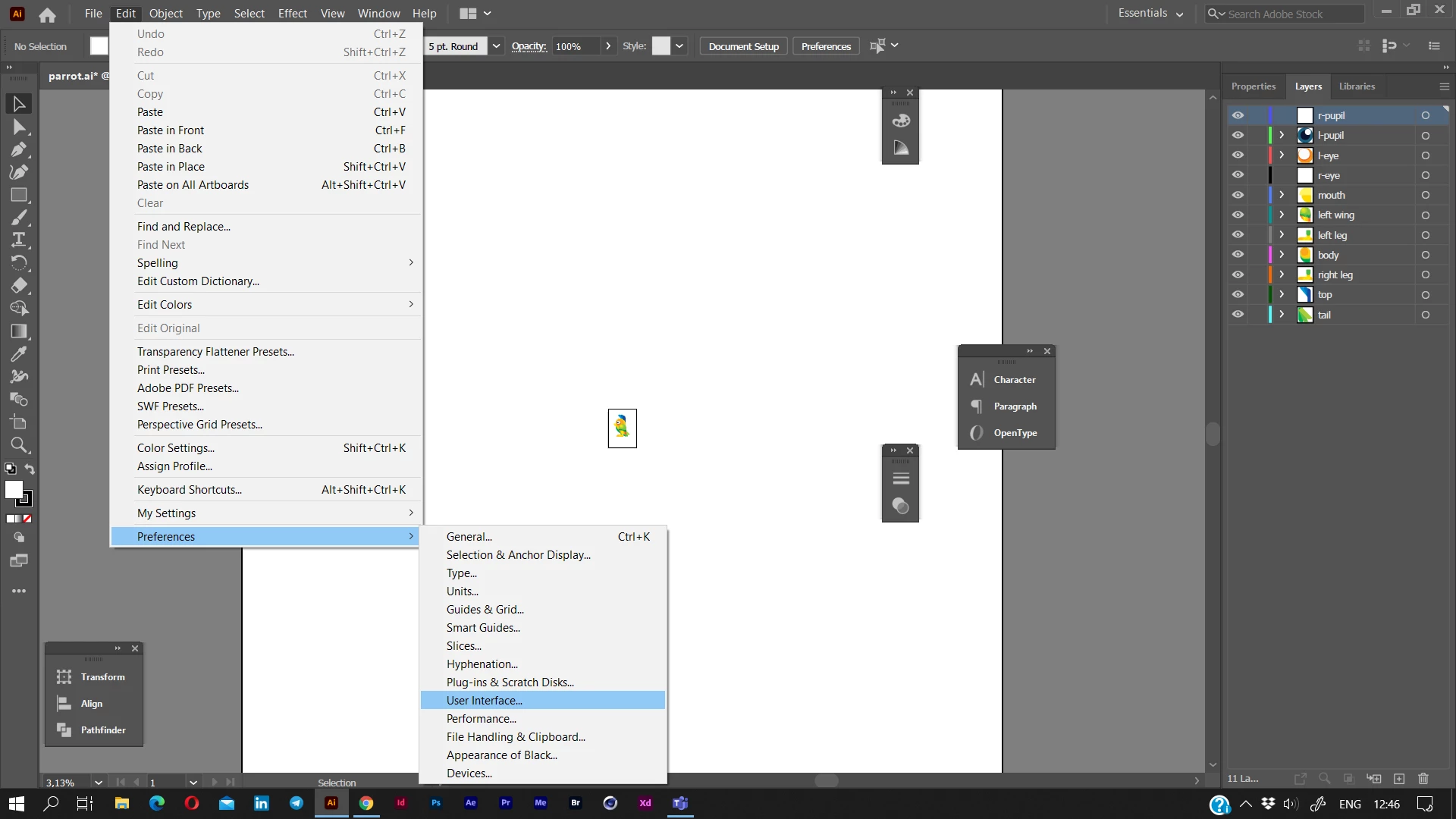Open the Pathfinder panel
The width and height of the screenshot is (1456, 819).
point(102,730)
